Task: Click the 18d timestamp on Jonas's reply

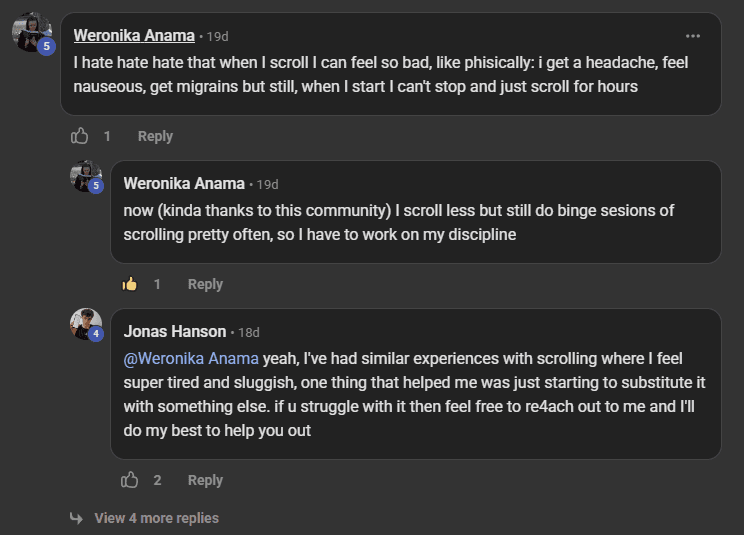Action: 248,332
